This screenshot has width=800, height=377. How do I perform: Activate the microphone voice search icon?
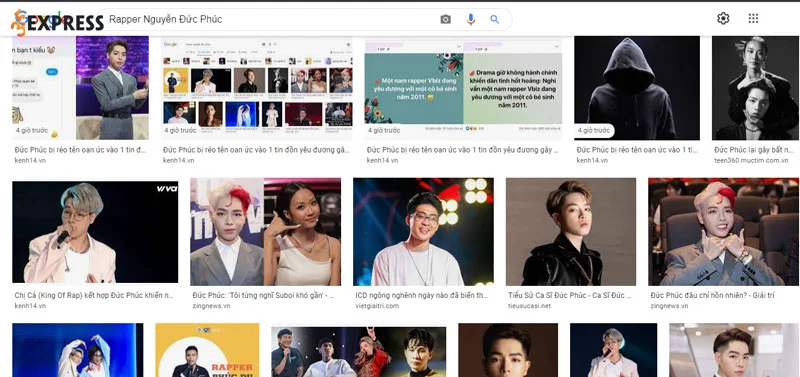470,19
